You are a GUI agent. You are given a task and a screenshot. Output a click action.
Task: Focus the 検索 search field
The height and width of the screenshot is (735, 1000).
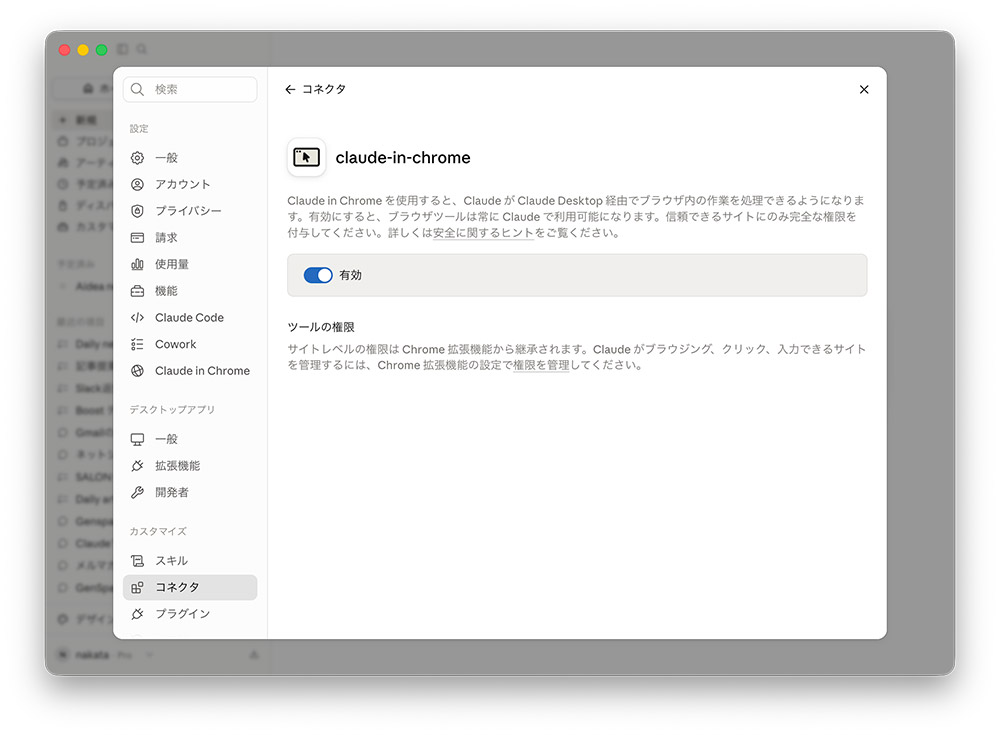coord(190,89)
